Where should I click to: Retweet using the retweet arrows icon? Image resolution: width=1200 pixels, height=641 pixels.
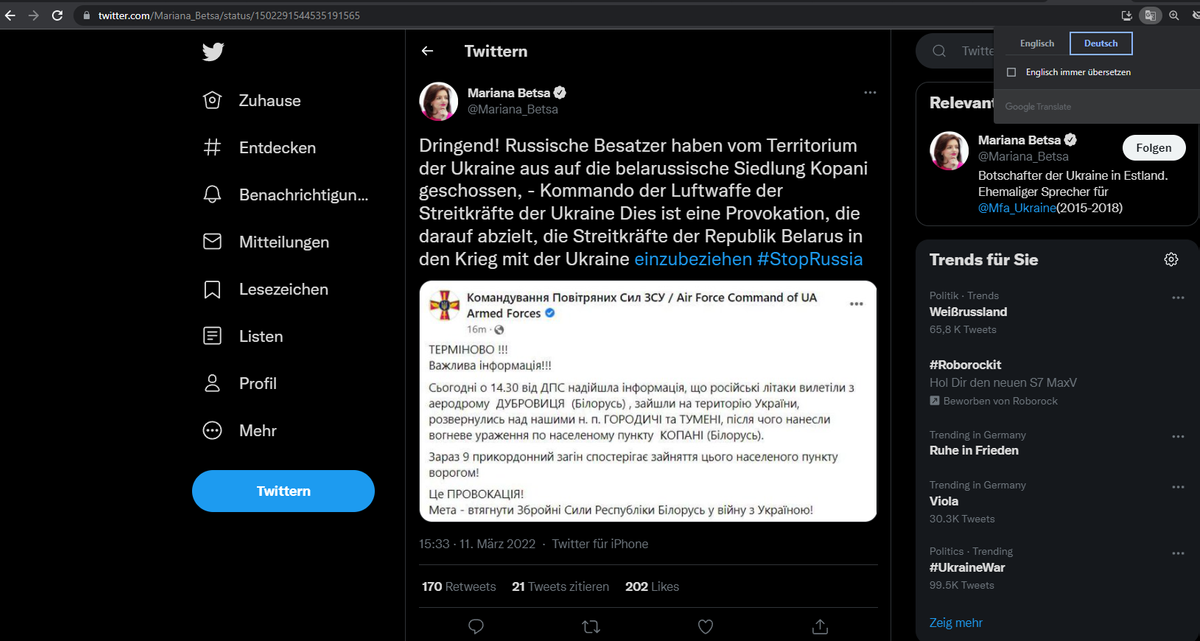tap(591, 627)
